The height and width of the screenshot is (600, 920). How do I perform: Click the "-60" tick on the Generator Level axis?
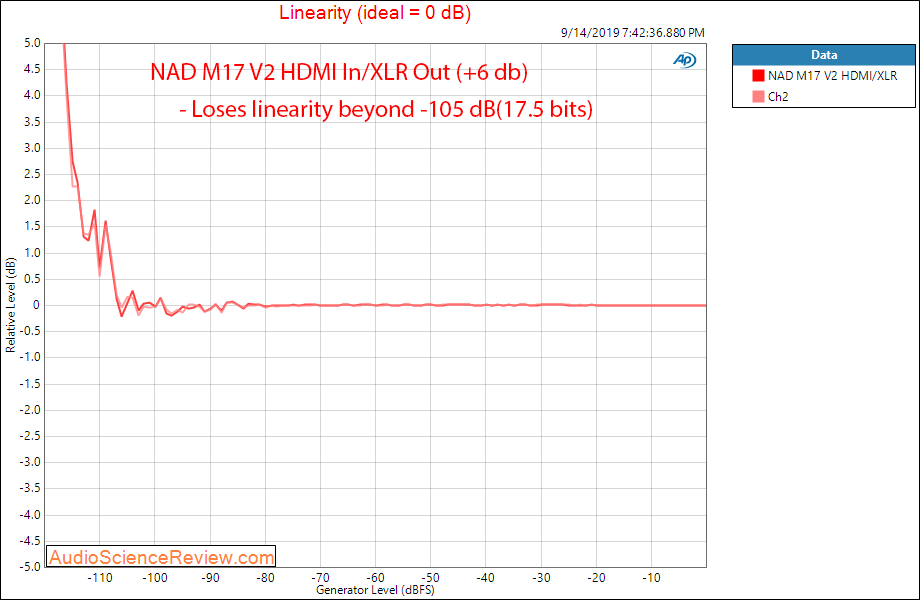(x=376, y=578)
